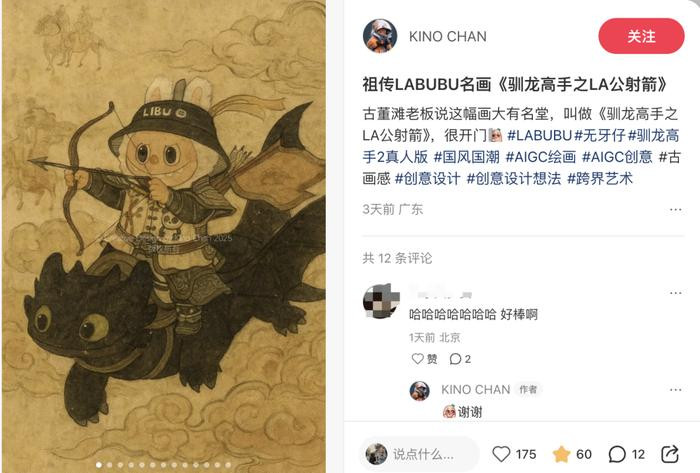This screenshot has height=473, width=700.
Task: Click the KINO CHAN author name at top
Action: pyautogui.click(x=448, y=37)
